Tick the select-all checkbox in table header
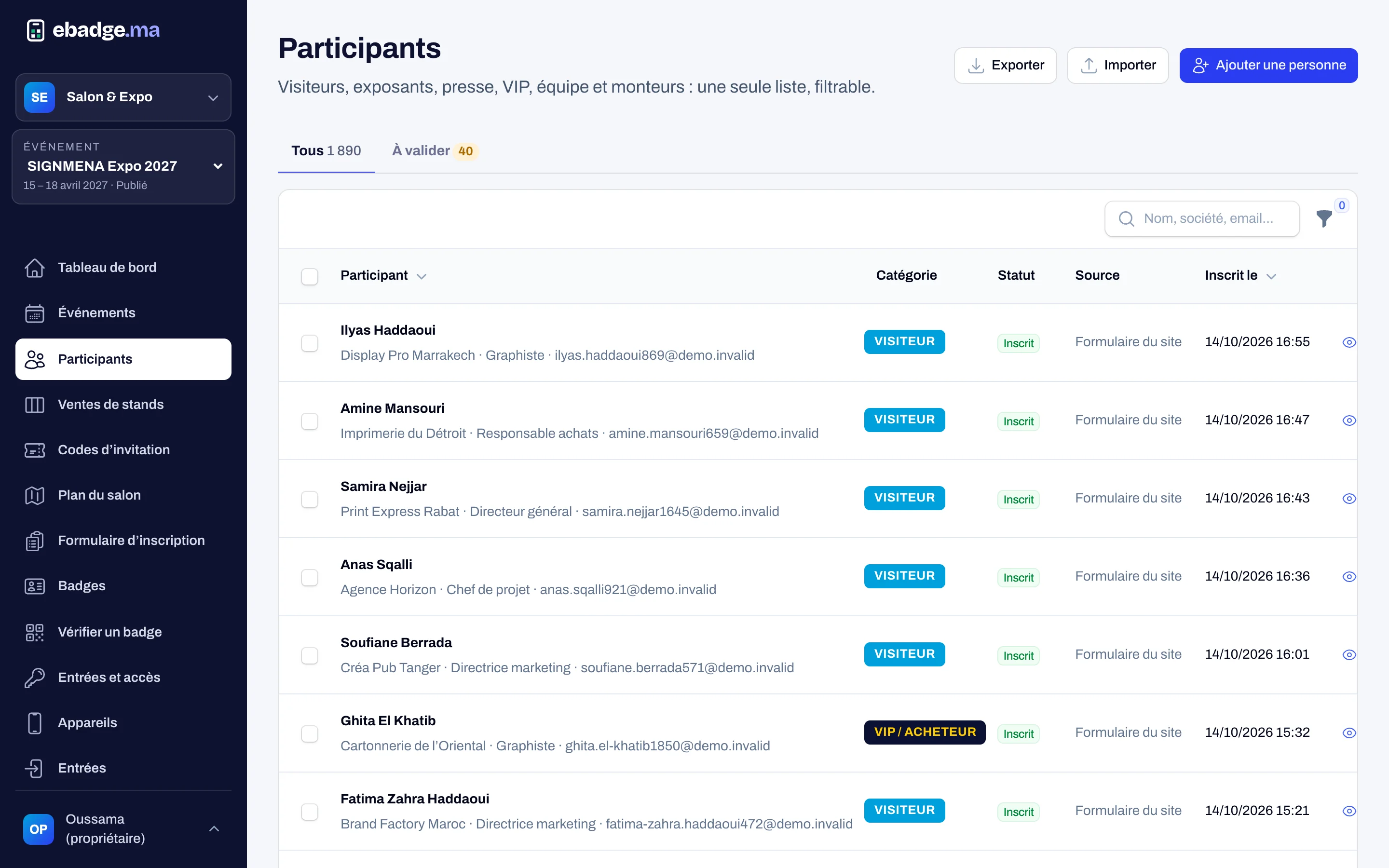Image resolution: width=1389 pixels, height=868 pixels. 309,276
